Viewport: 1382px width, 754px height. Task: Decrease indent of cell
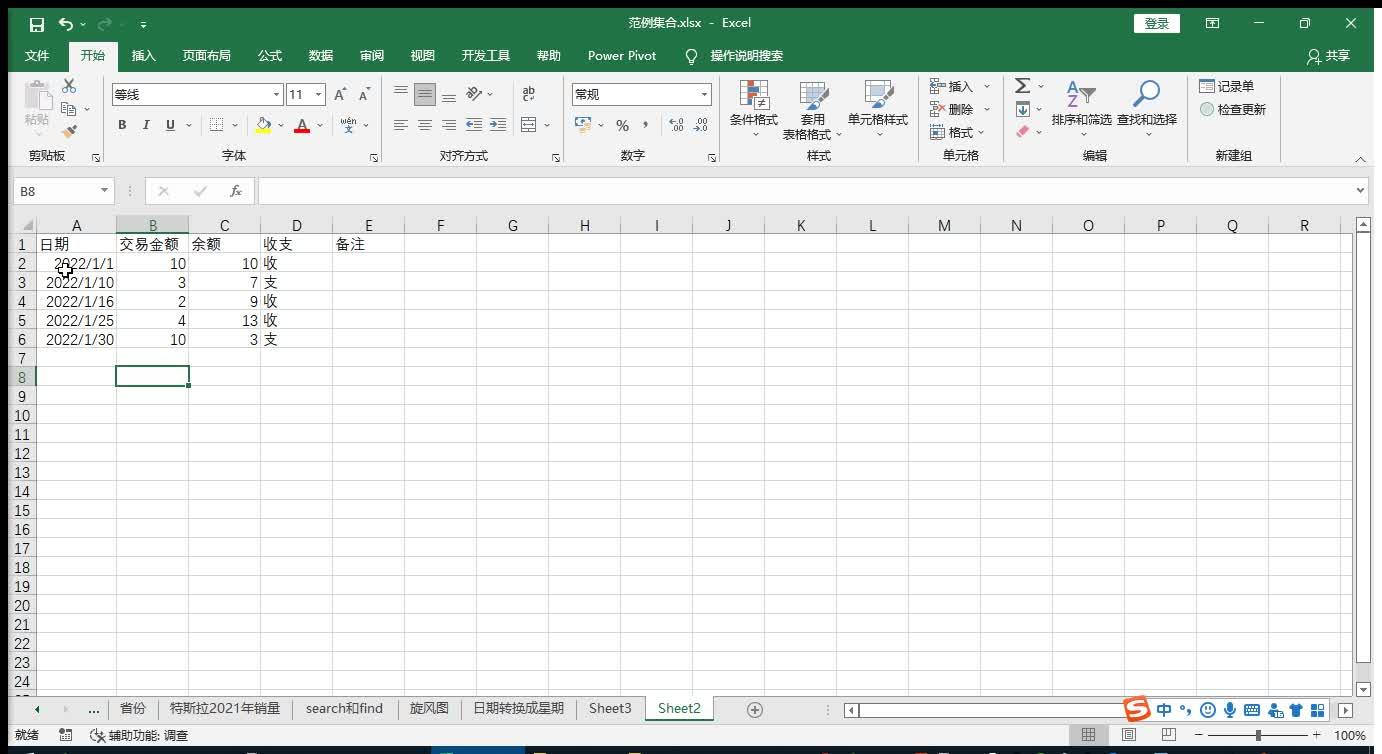click(474, 125)
